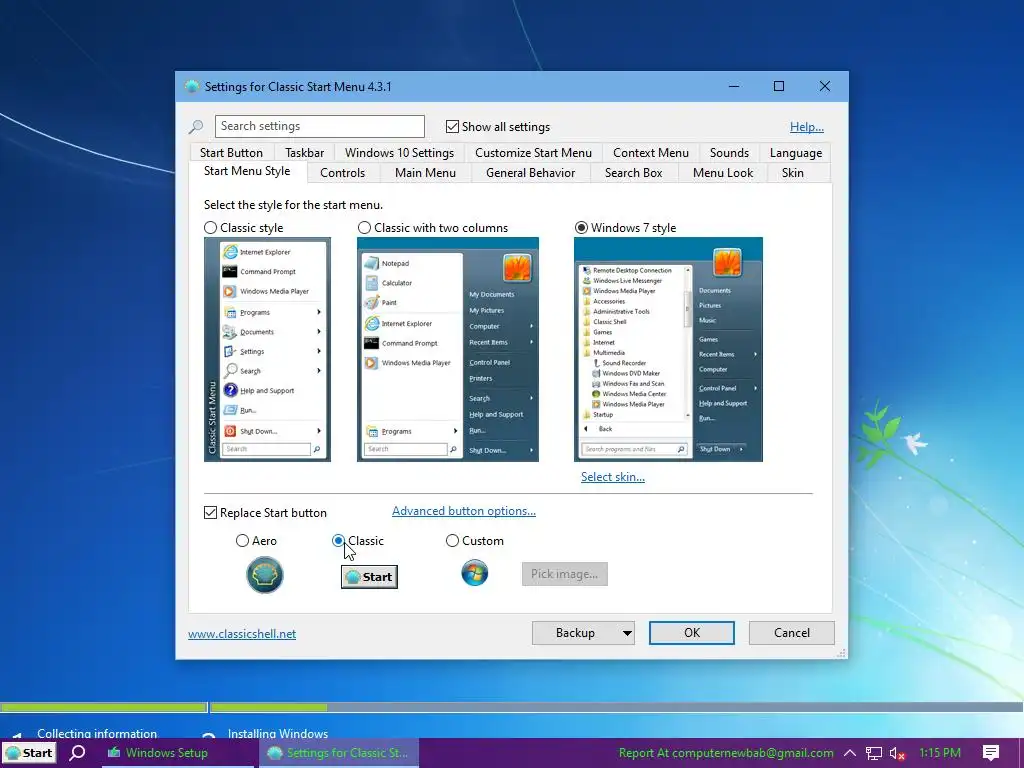
Task: Open the taskbar Start button
Action: pos(29,753)
